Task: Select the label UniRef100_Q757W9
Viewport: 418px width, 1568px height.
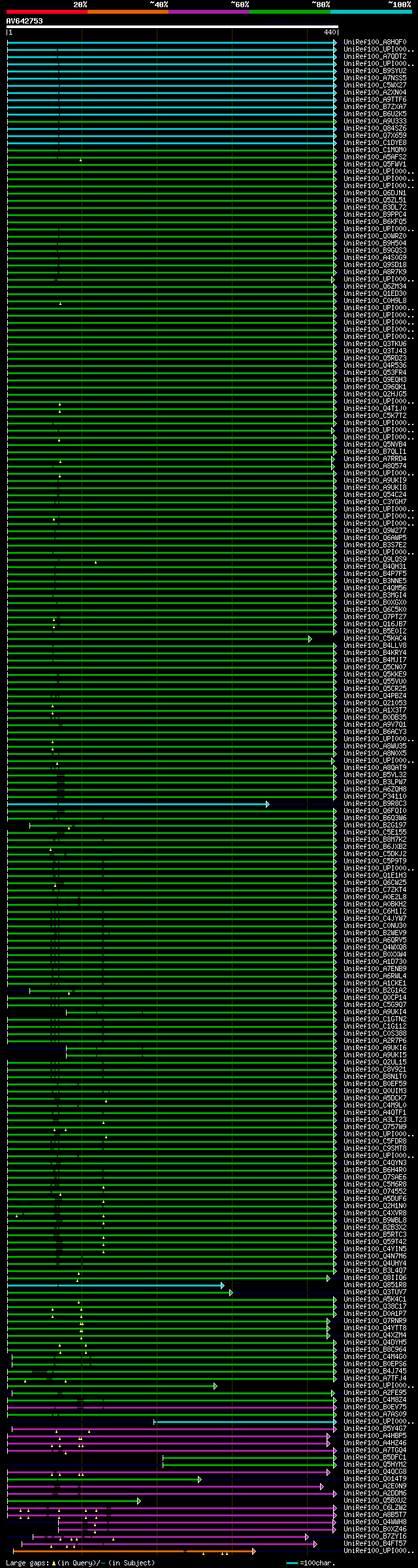Action: click(x=375, y=1127)
